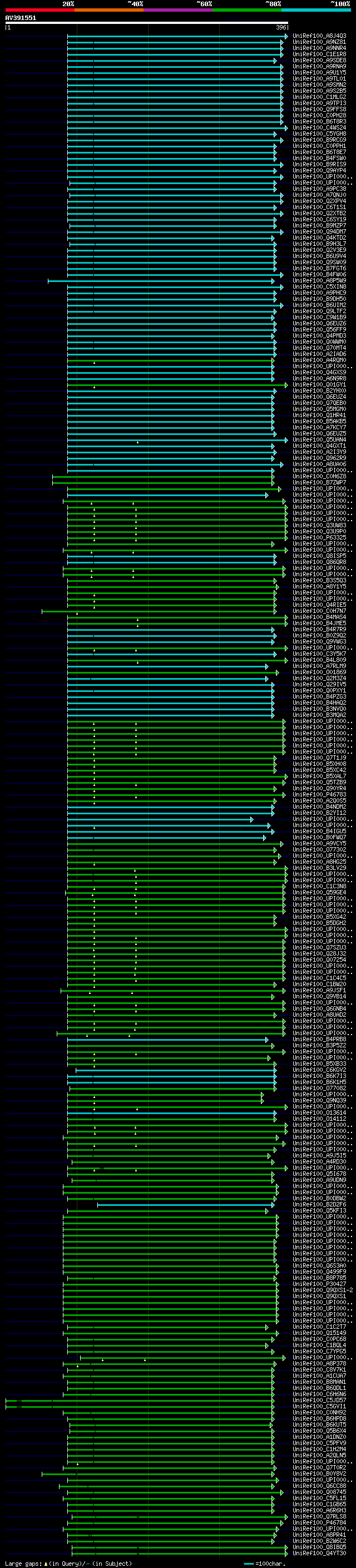Select the UniRef100_C0H6Z8 entry
The image size is (356, 1568).
(319, 476)
